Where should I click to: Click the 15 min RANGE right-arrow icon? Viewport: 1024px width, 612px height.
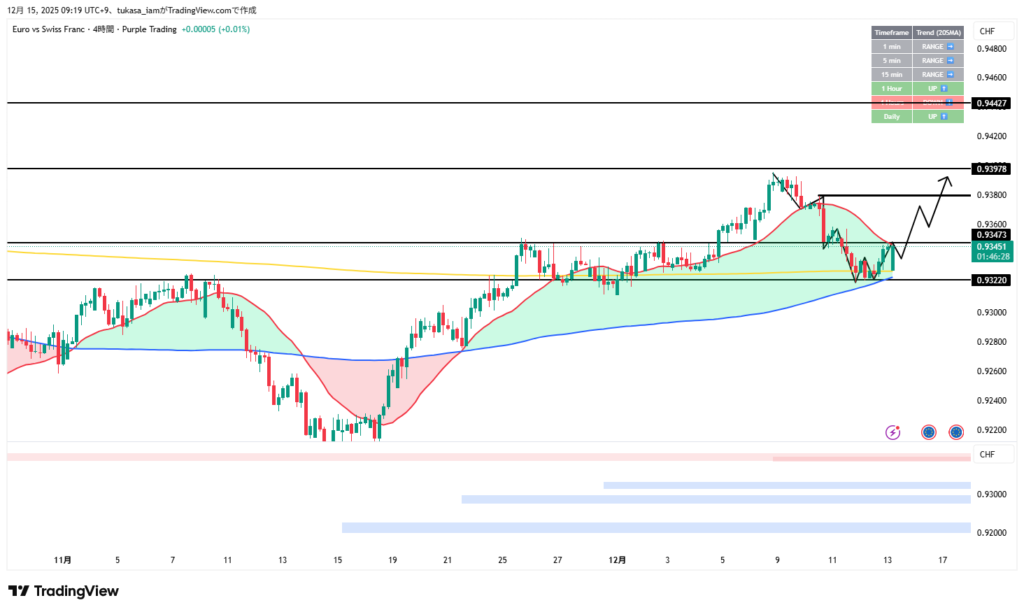[951, 75]
